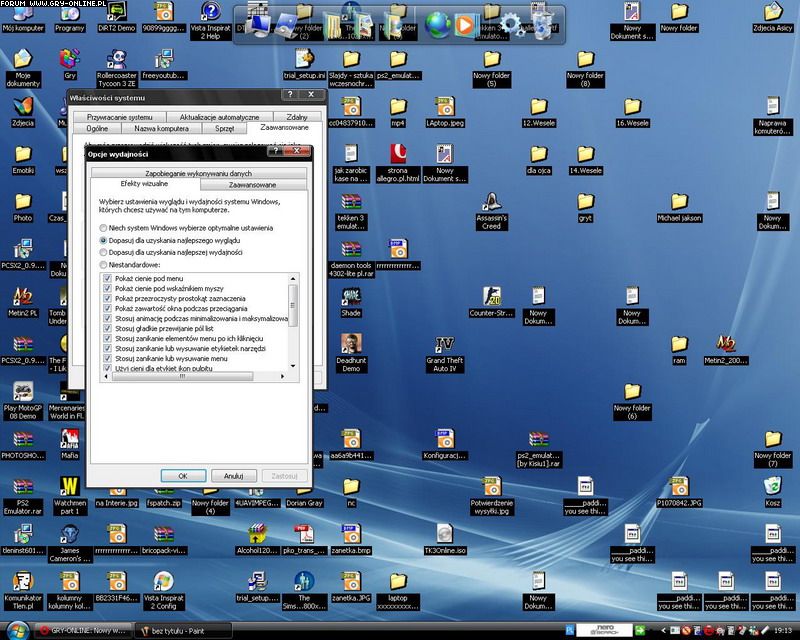Click the effects list scroll-right arrow
800x640 pixels.
click(x=282, y=376)
